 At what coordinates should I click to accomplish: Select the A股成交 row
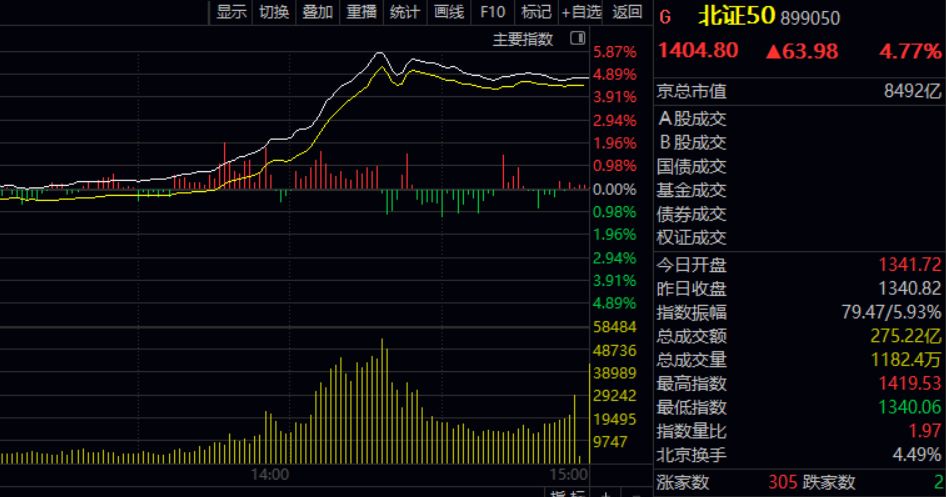click(799, 119)
